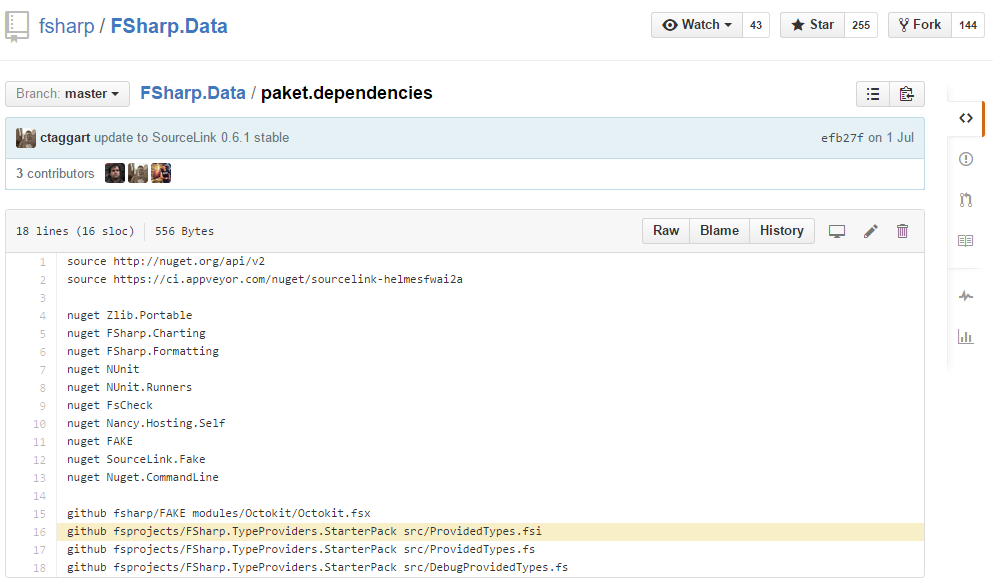Open commit hash efb27f

842,137
